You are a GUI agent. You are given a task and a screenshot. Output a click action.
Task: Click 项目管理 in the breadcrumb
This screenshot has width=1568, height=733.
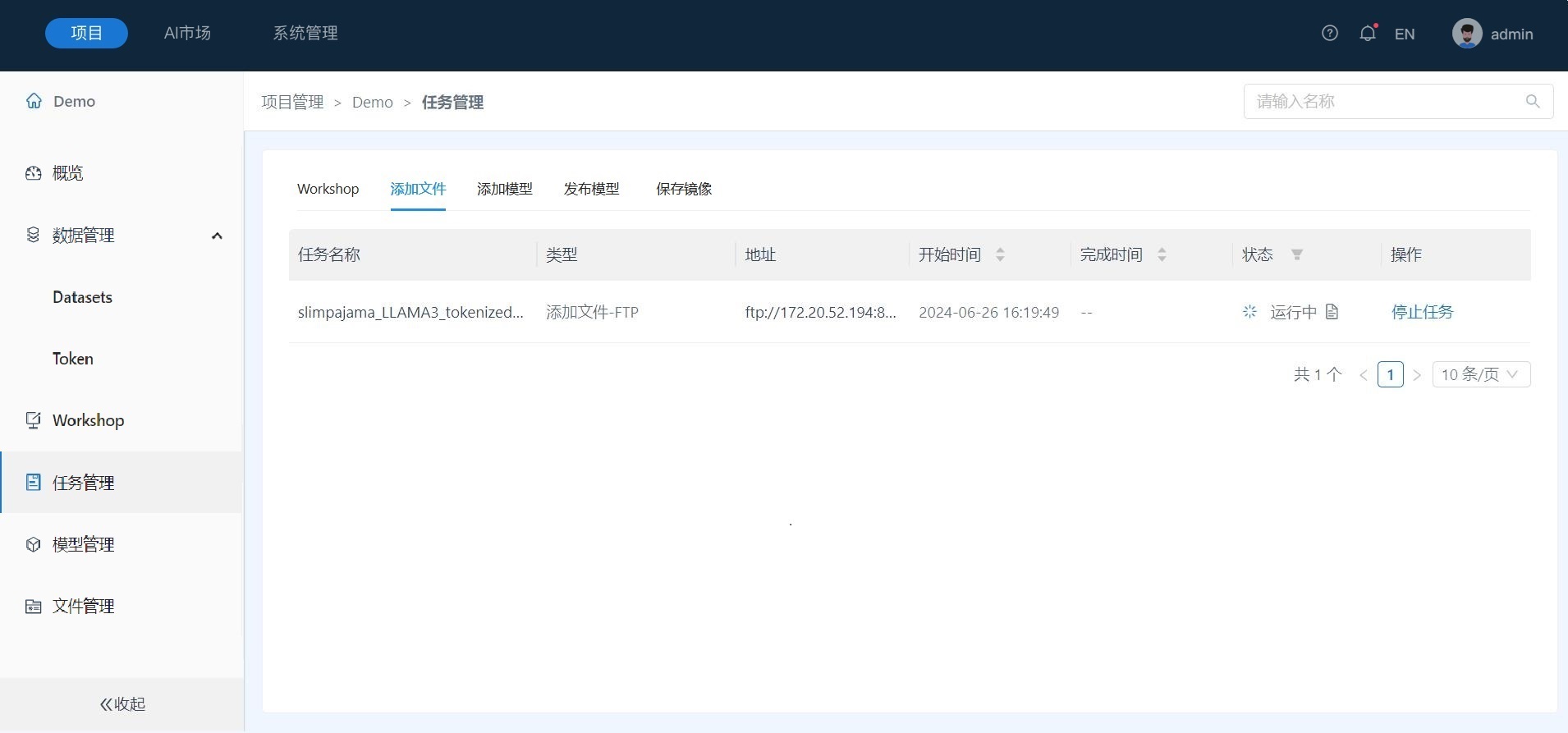click(292, 103)
